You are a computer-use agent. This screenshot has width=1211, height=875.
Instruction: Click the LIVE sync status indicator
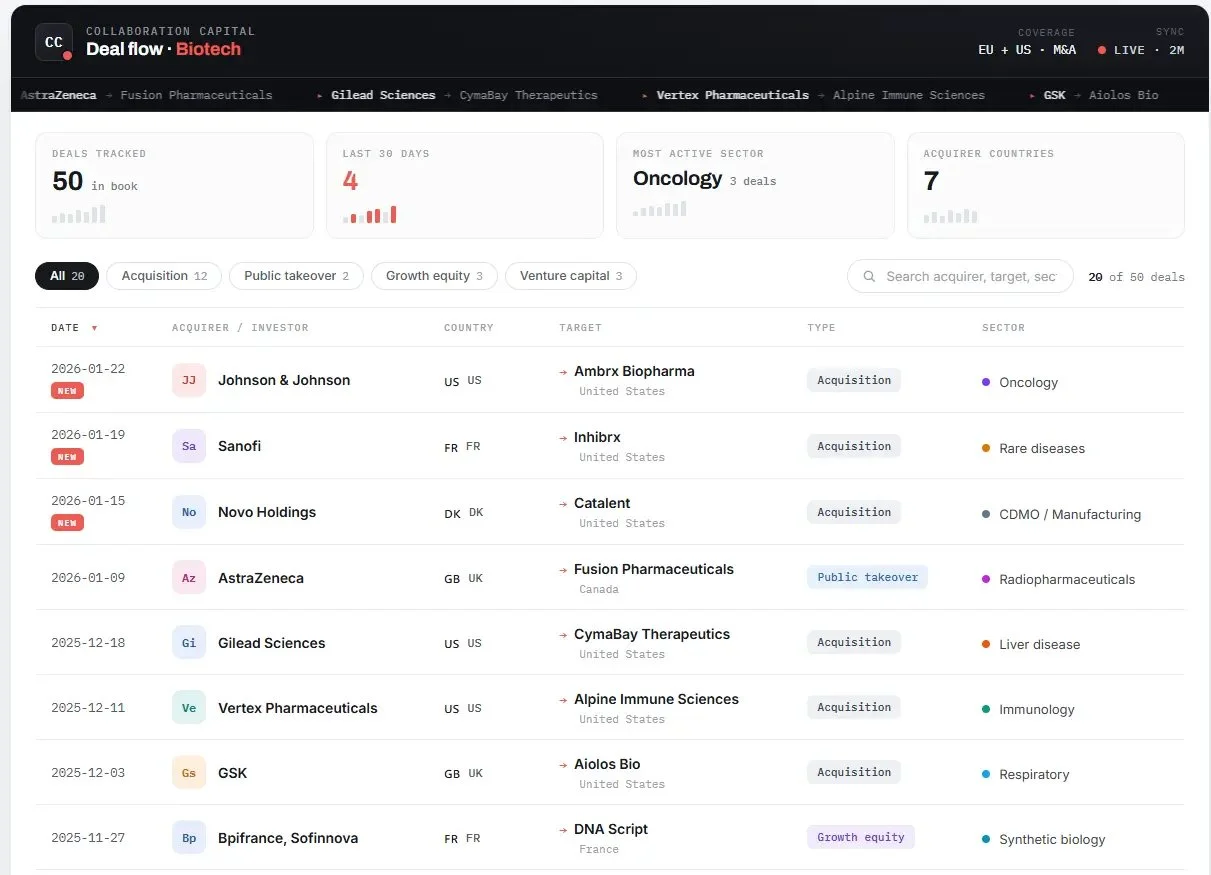click(x=1141, y=50)
